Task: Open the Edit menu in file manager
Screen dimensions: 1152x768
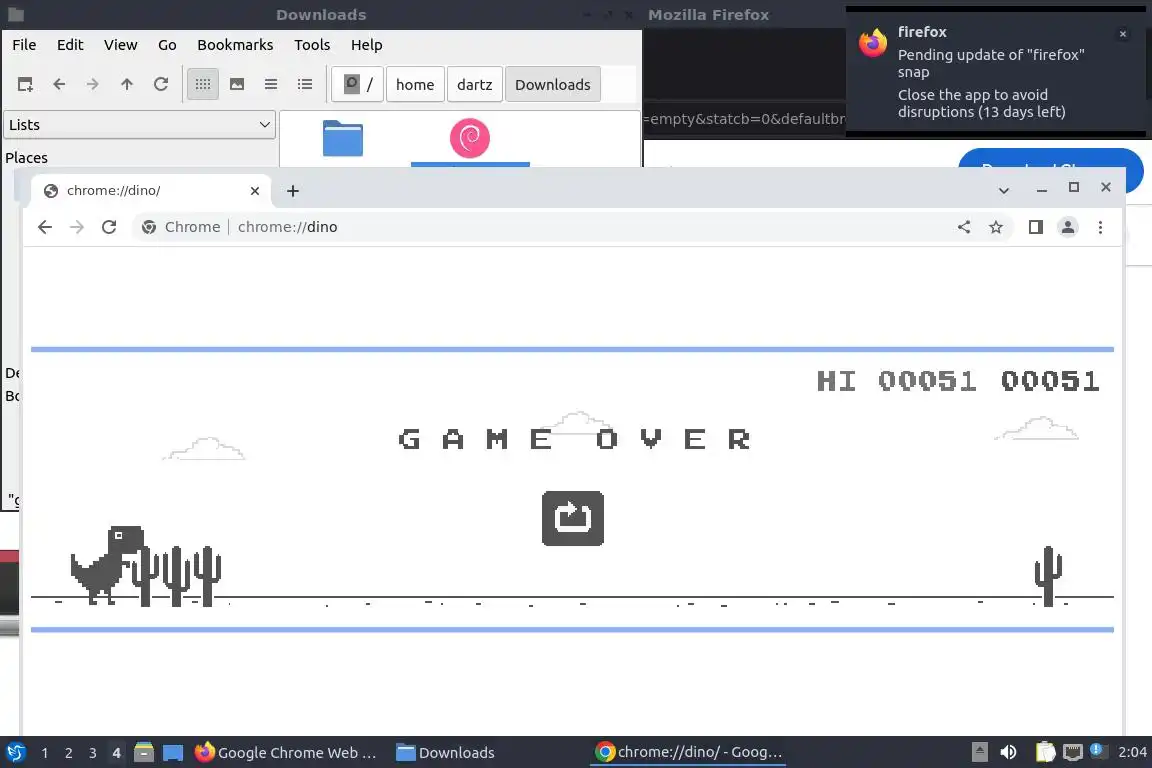Action: click(70, 45)
